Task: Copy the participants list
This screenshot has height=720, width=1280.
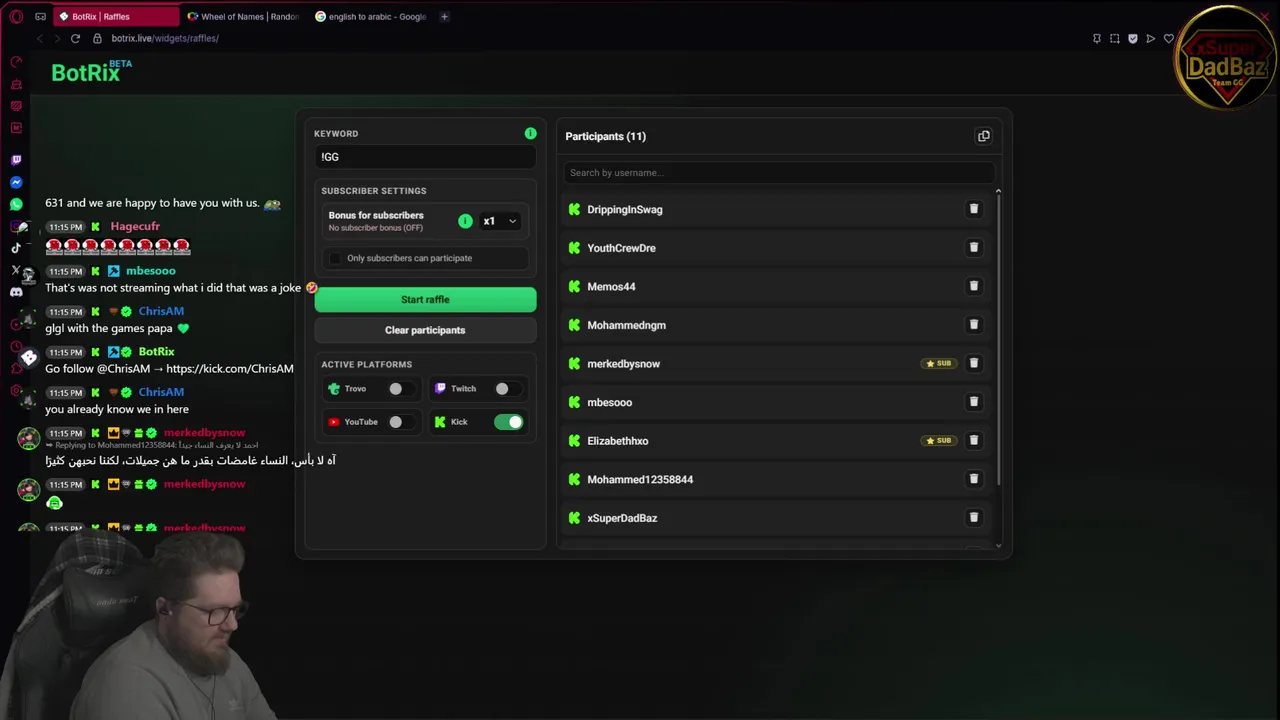Action: (983, 136)
